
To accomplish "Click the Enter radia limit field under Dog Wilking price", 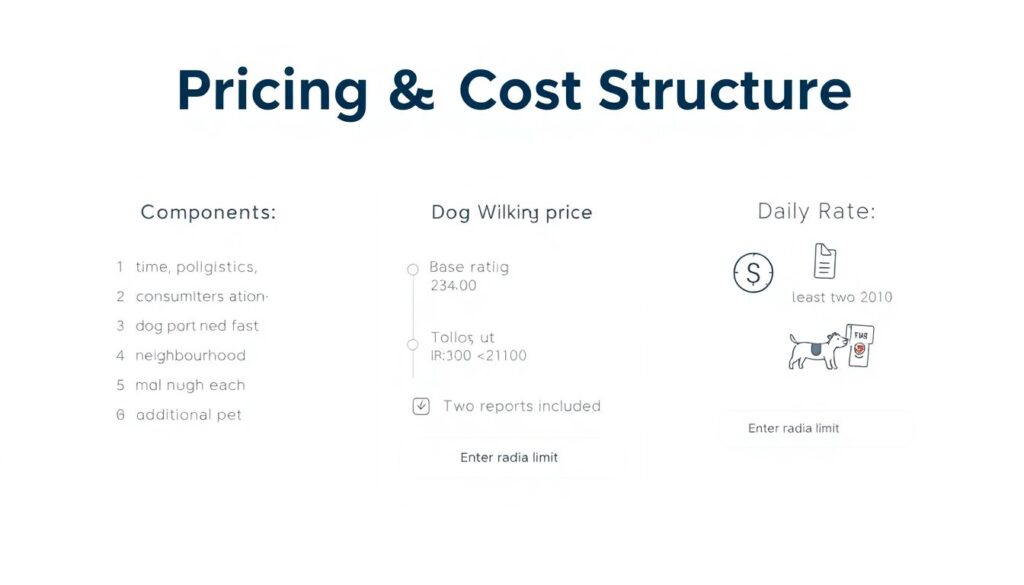I will point(509,458).
